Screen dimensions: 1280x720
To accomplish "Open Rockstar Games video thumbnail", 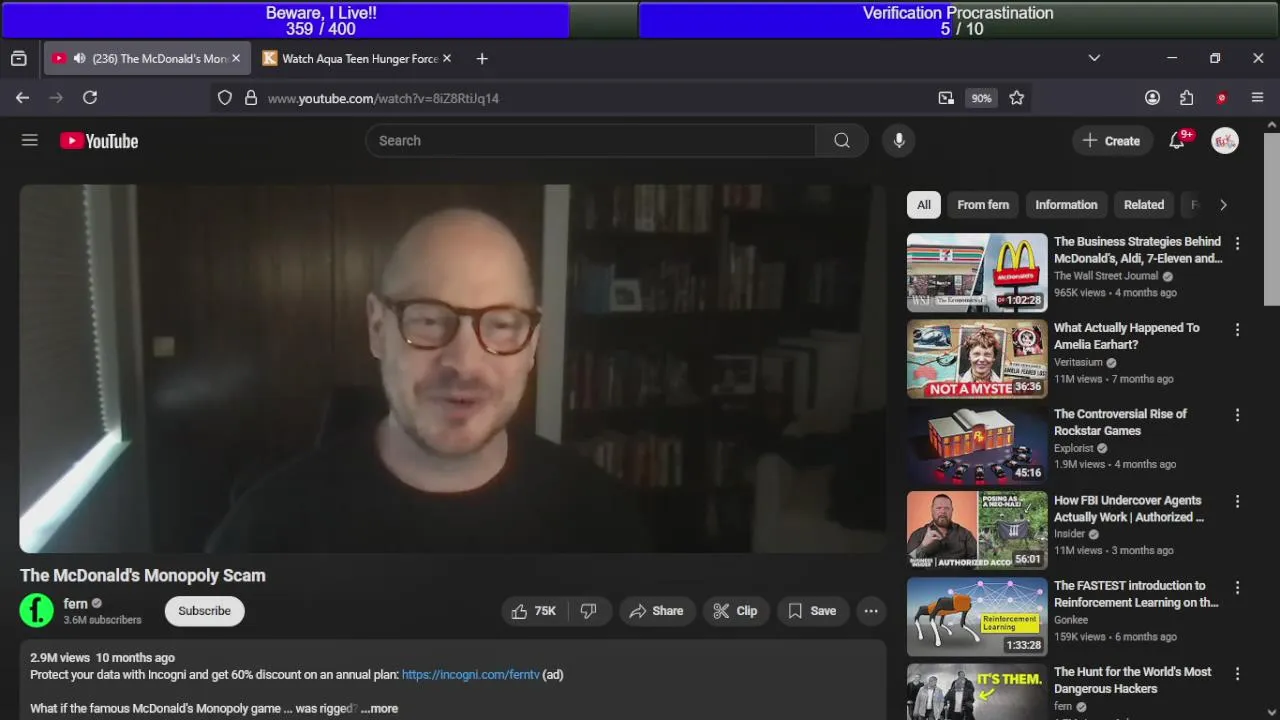I will [x=977, y=445].
